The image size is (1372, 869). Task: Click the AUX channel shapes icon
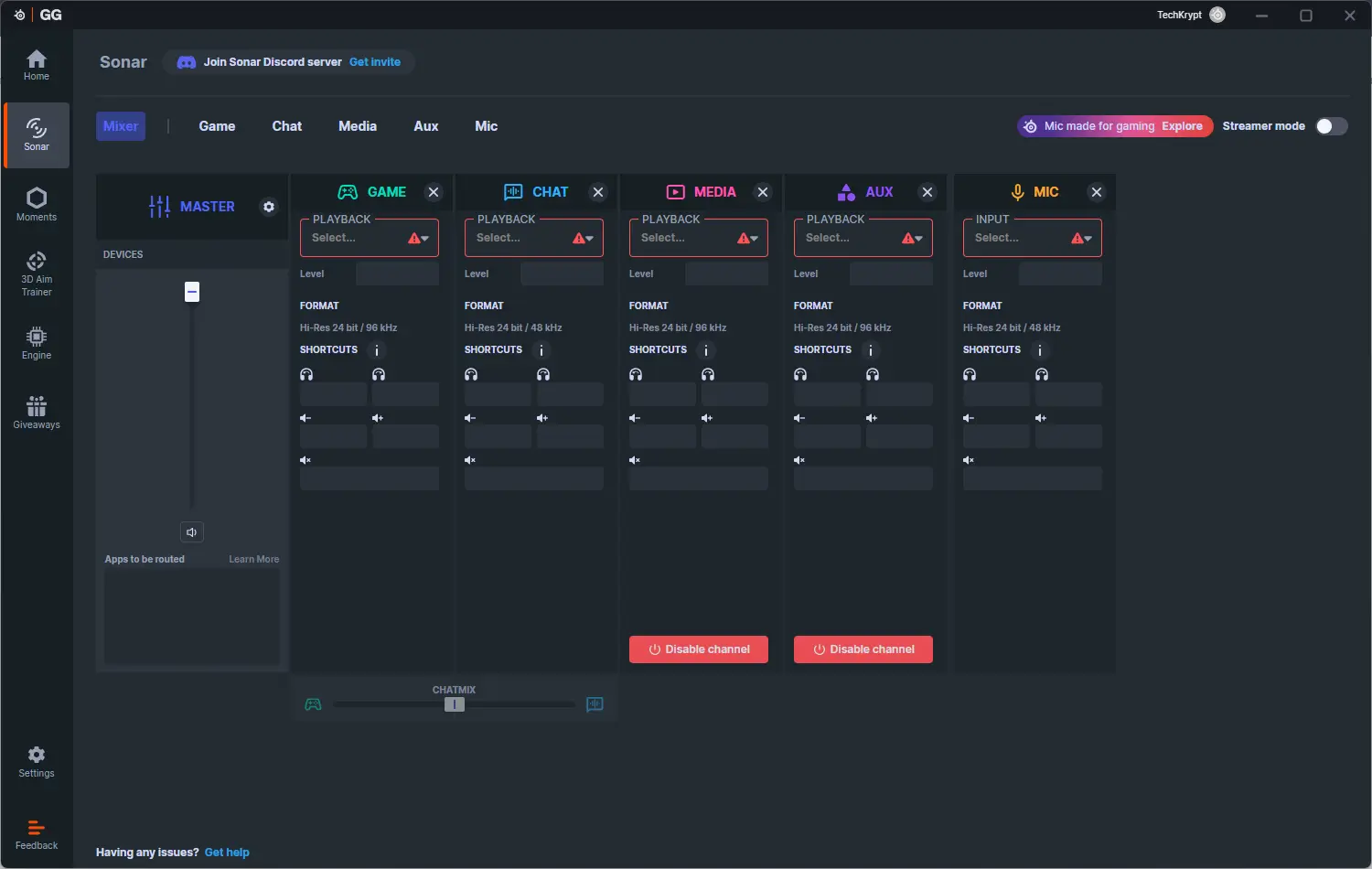coord(846,192)
